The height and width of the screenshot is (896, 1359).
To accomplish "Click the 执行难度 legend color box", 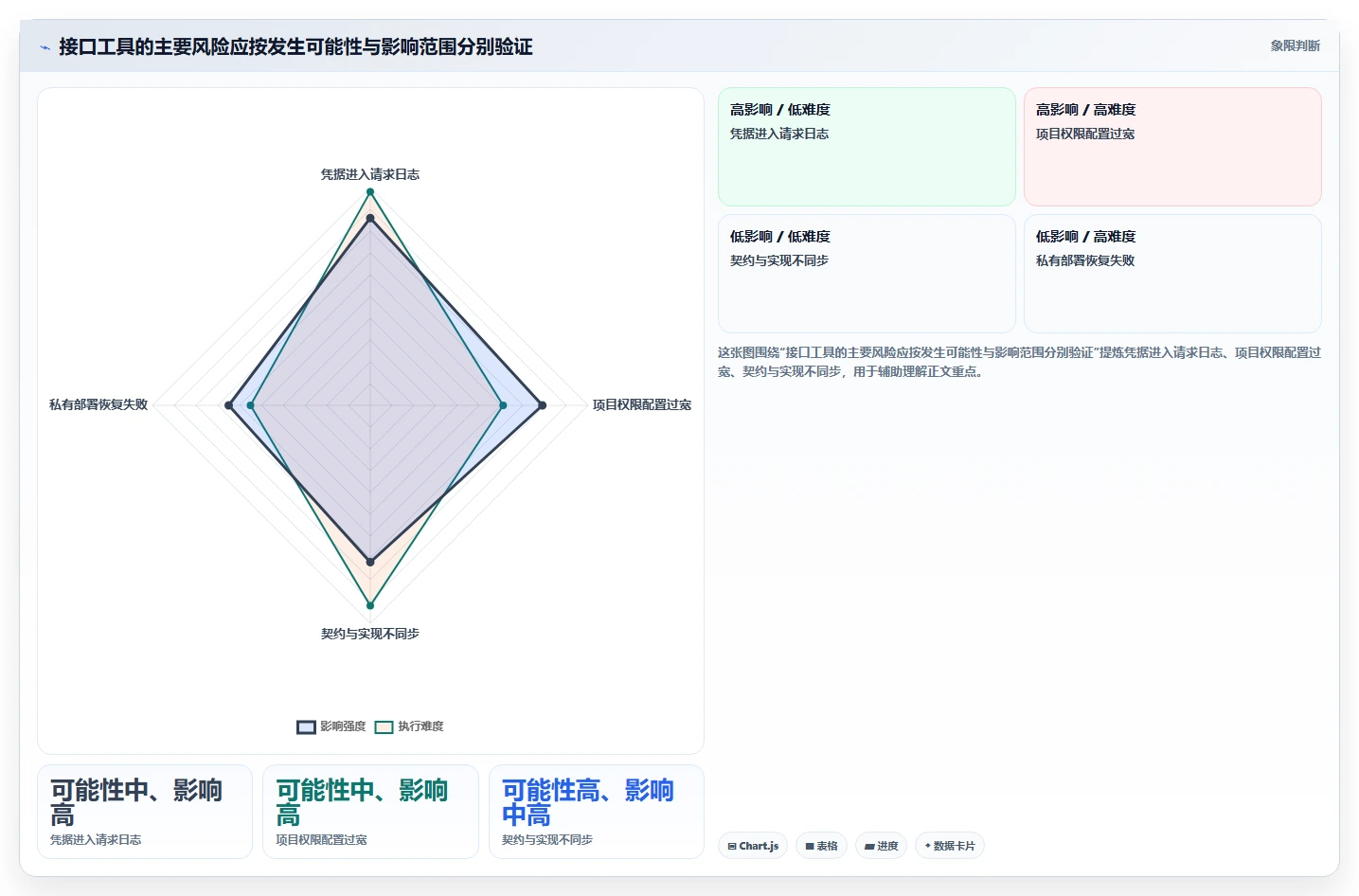I will point(384,727).
